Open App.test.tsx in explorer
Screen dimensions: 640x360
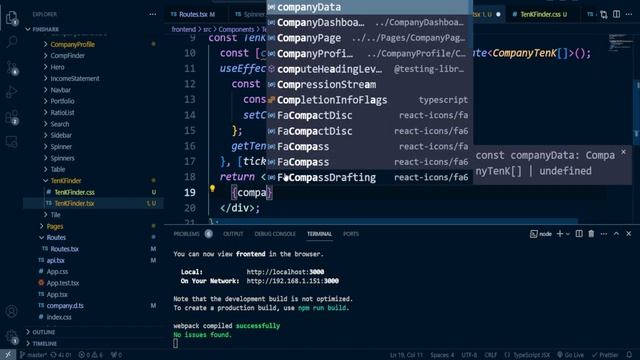tap(62, 283)
